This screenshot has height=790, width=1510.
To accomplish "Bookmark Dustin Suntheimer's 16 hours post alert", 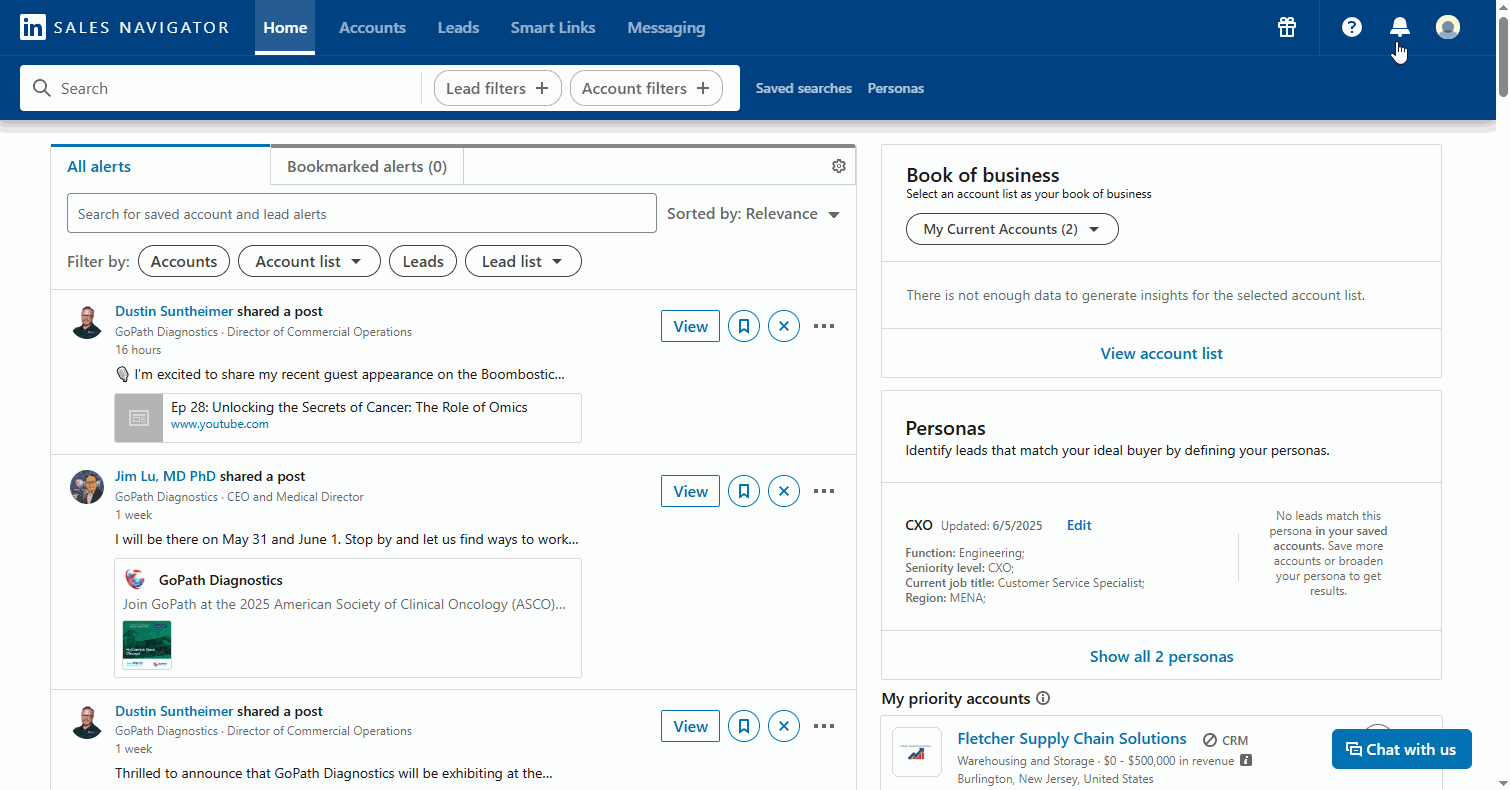I will tap(744, 326).
